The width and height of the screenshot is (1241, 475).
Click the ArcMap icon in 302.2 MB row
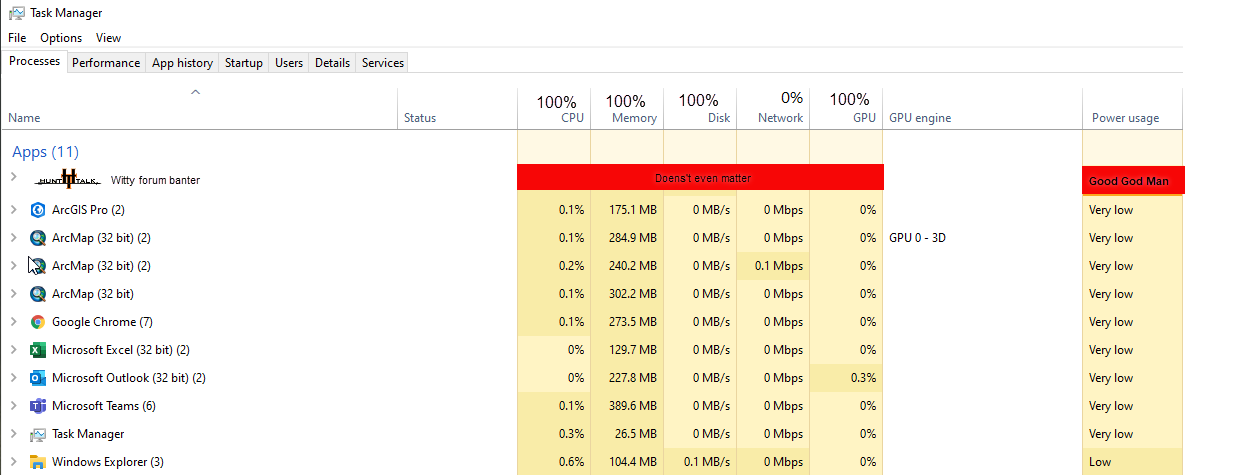coord(38,294)
